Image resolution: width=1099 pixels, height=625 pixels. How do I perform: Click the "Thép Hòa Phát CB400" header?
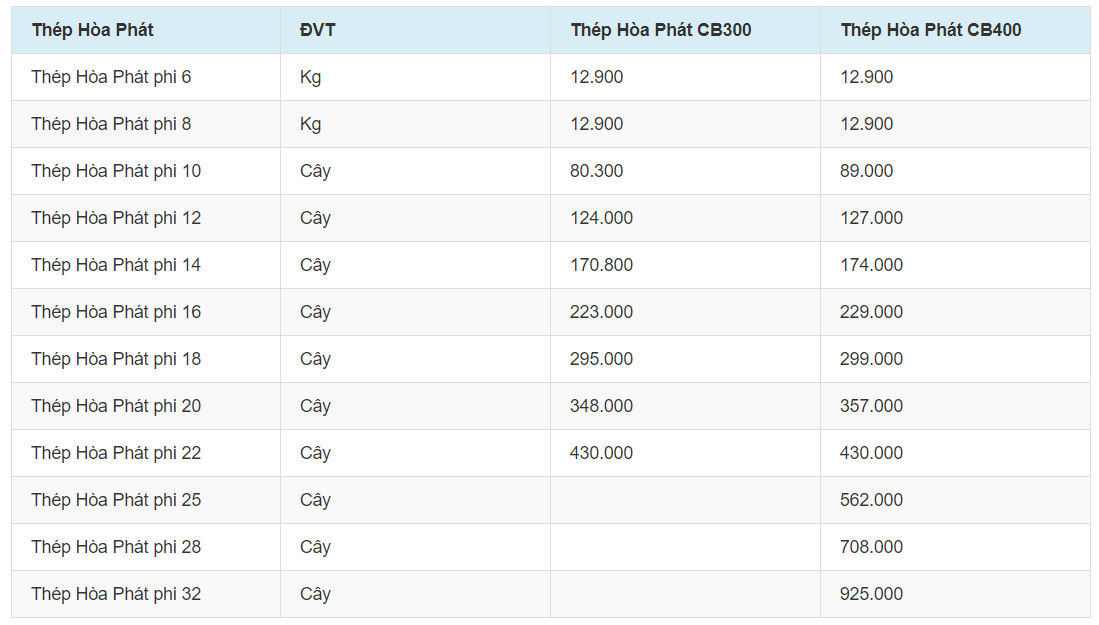point(931,30)
